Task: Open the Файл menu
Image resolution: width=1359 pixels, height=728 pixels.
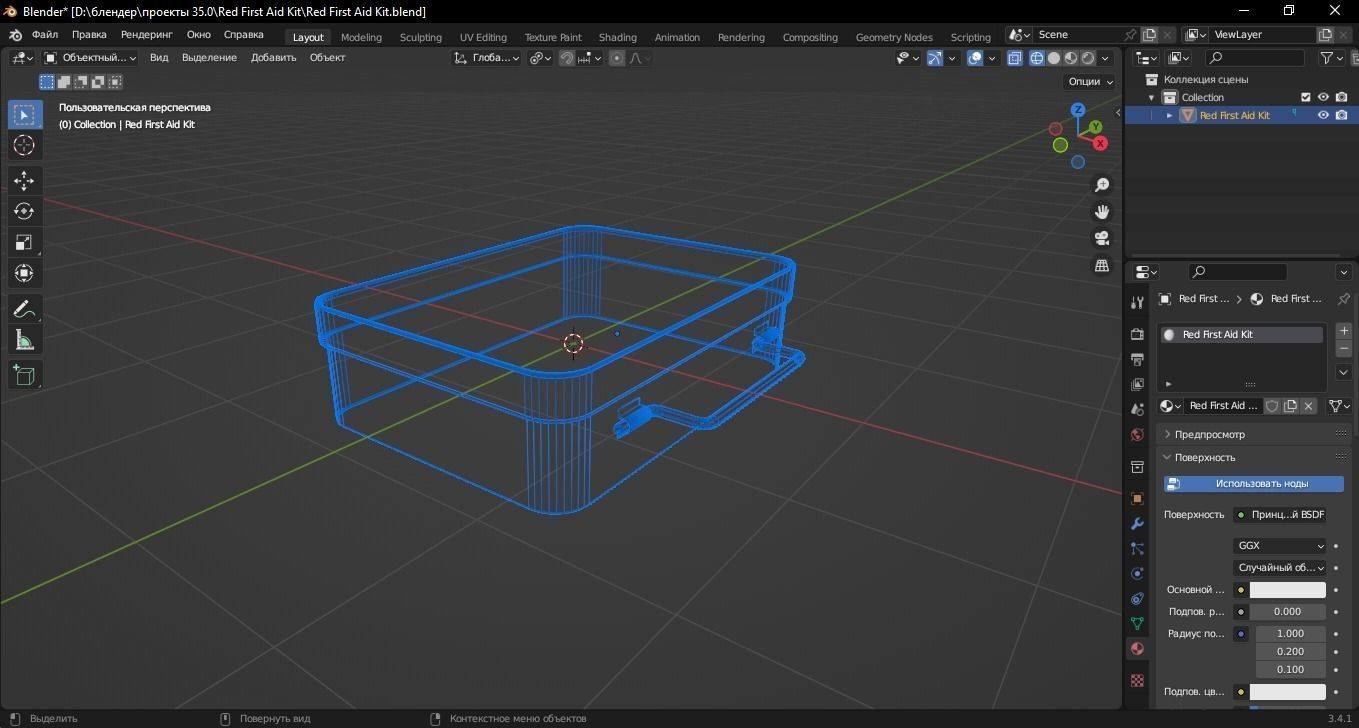Action: pos(45,34)
